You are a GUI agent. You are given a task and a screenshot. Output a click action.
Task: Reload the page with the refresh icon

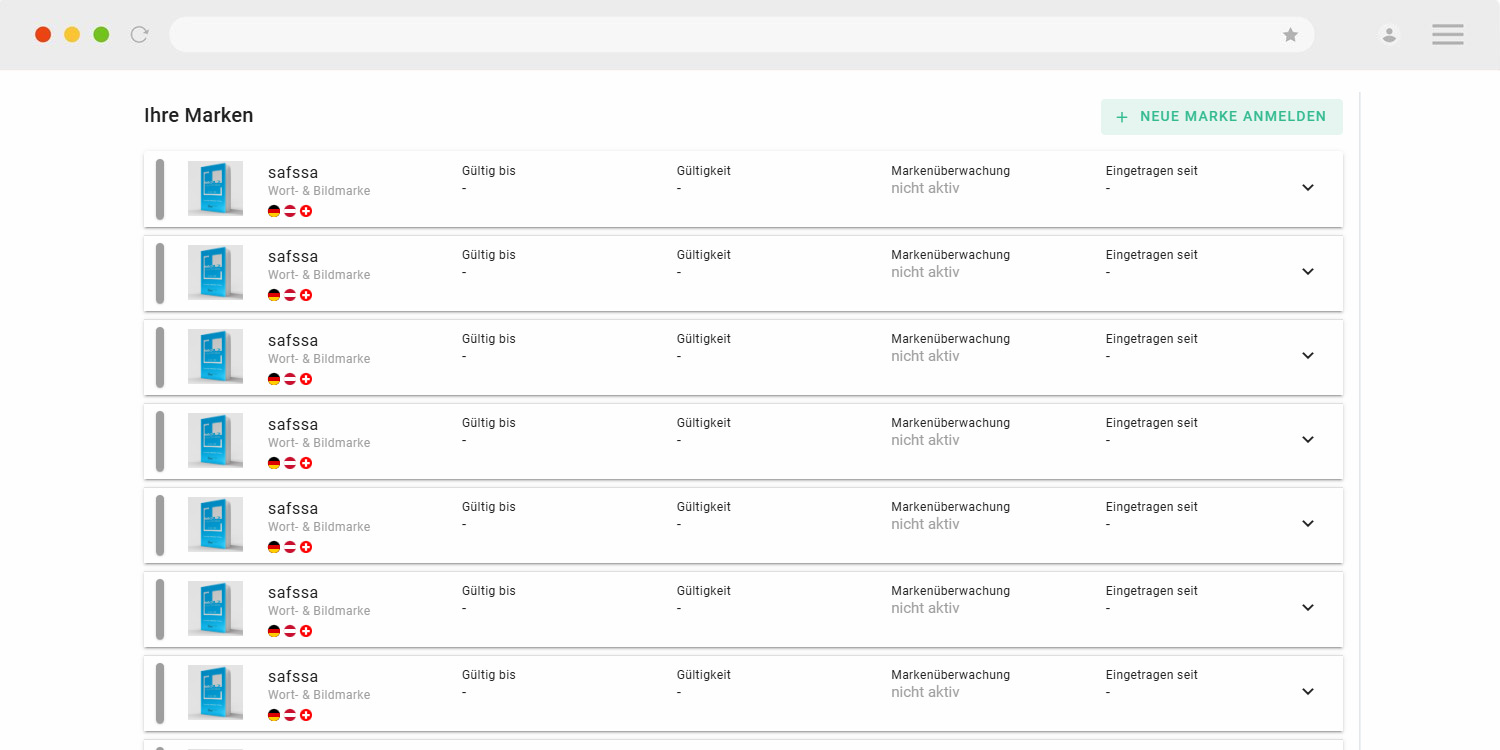click(x=140, y=34)
